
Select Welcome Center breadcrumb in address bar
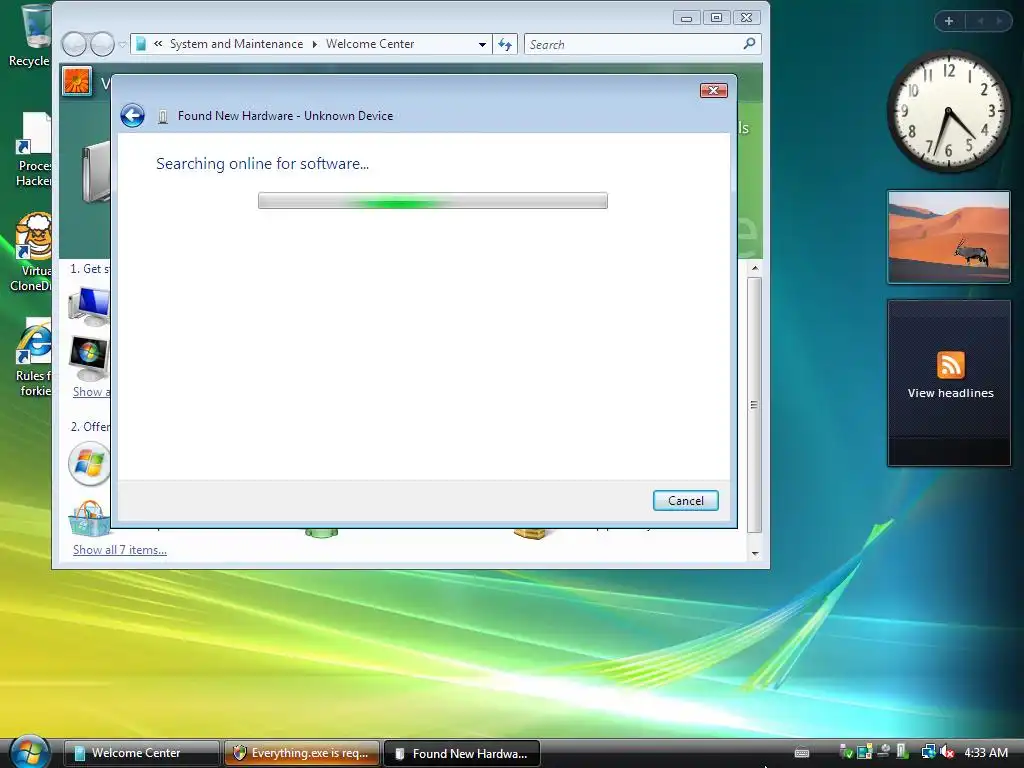tap(370, 44)
